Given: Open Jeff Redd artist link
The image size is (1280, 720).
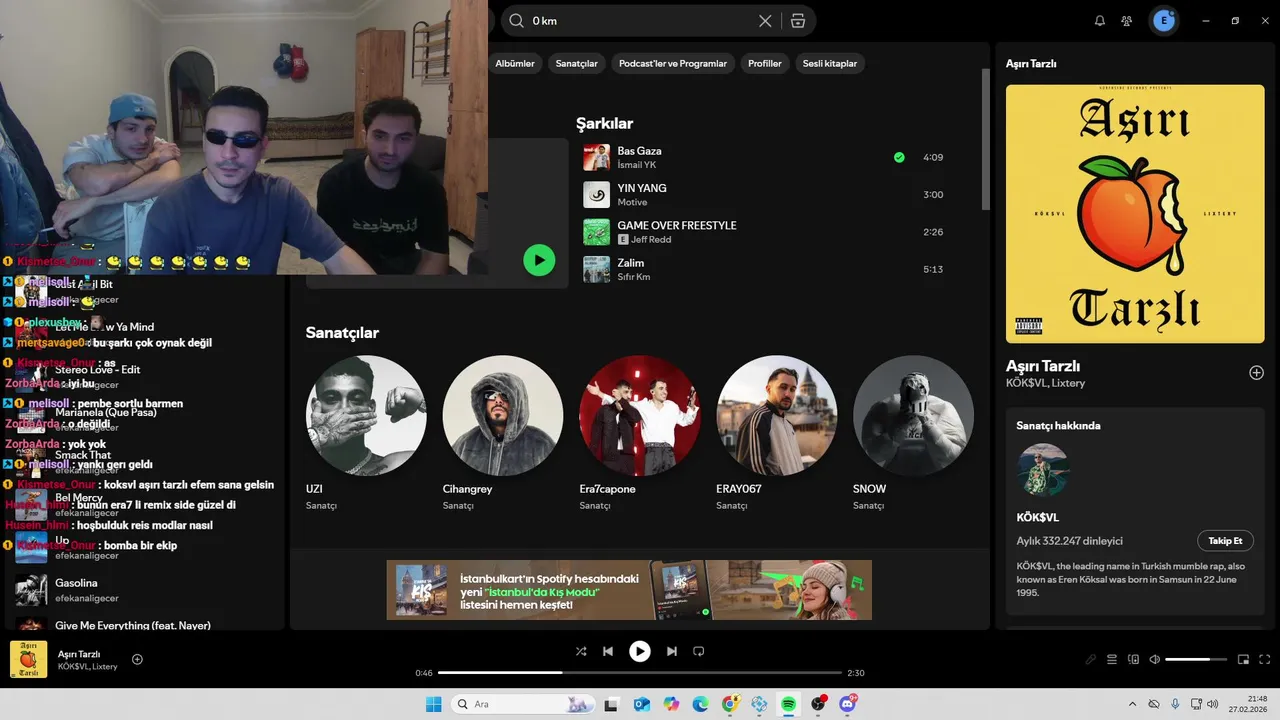Looking at the screenshot, I should click(652, 240).
